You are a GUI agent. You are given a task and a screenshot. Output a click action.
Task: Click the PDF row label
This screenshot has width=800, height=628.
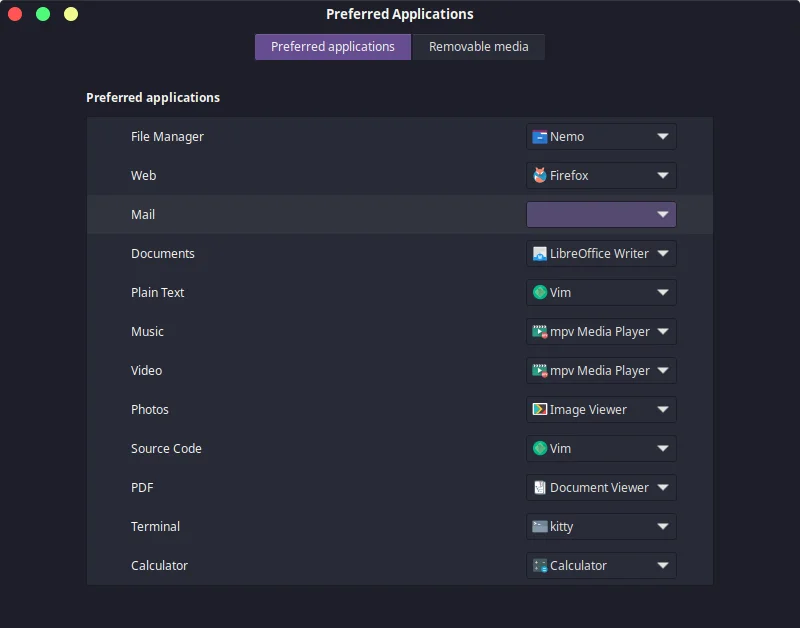coord(142,487)
